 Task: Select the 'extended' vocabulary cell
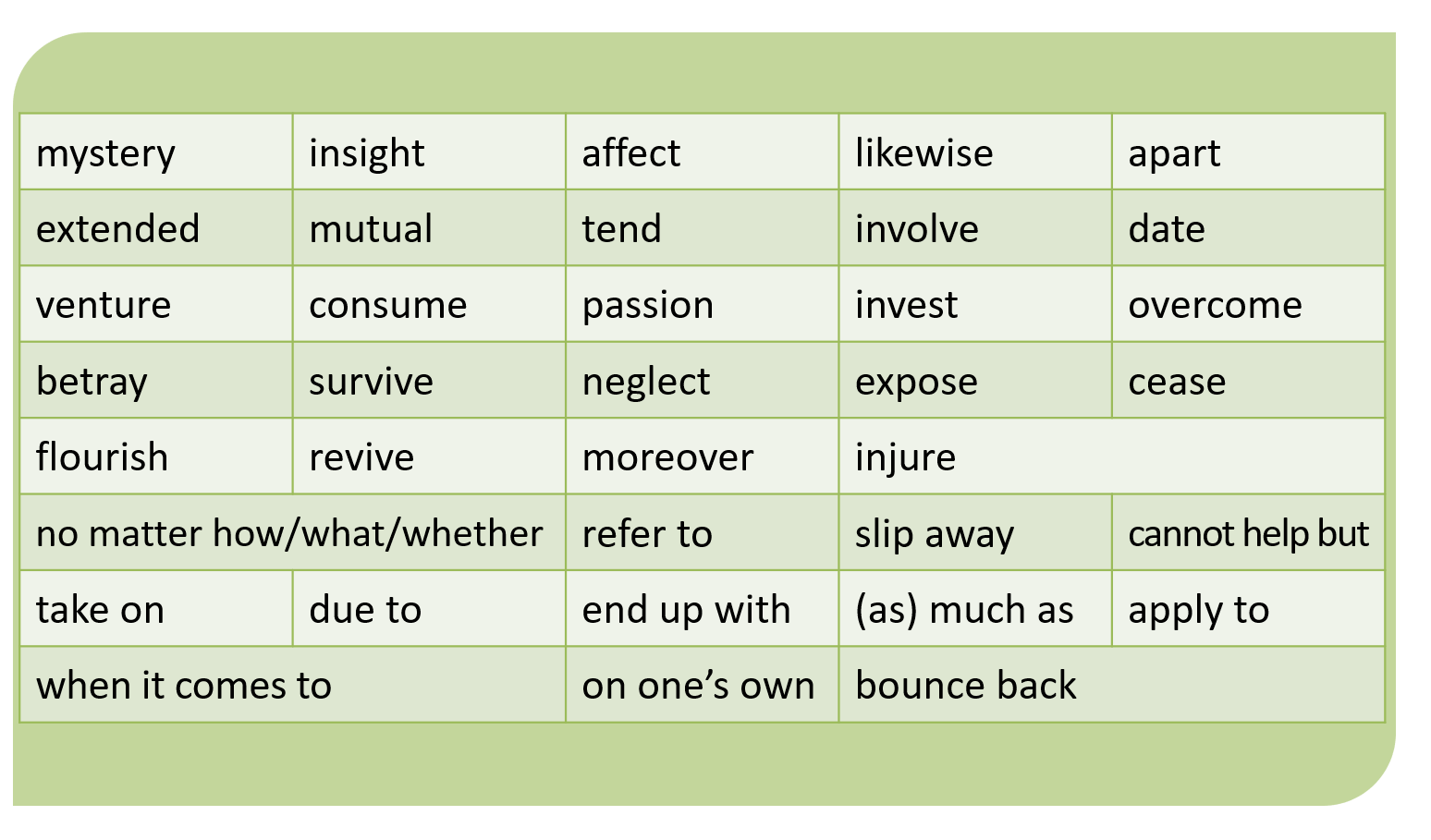117,229
